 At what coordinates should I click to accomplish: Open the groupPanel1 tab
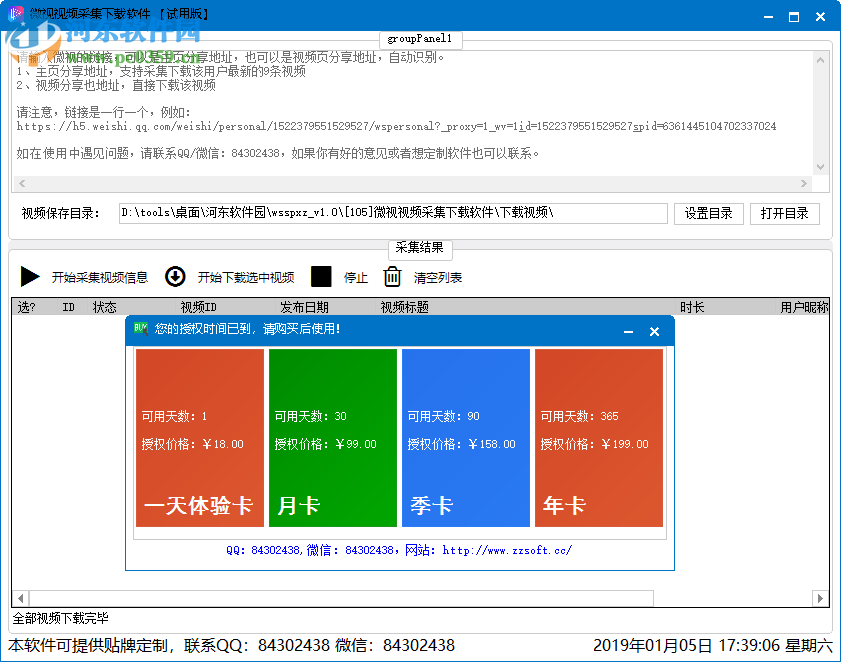click(420, 40)
